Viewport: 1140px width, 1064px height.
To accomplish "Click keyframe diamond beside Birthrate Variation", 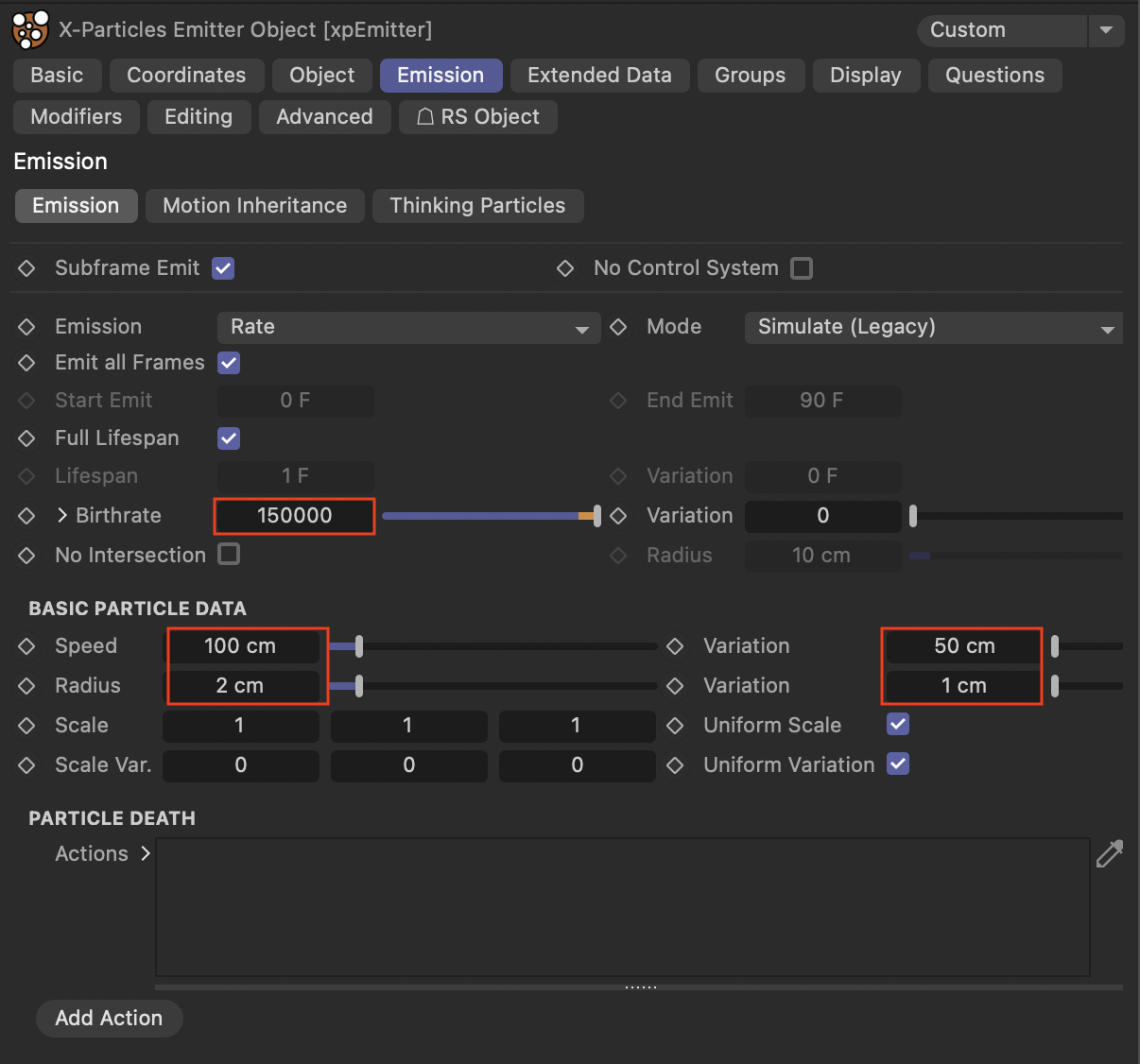I will [618, 516].
